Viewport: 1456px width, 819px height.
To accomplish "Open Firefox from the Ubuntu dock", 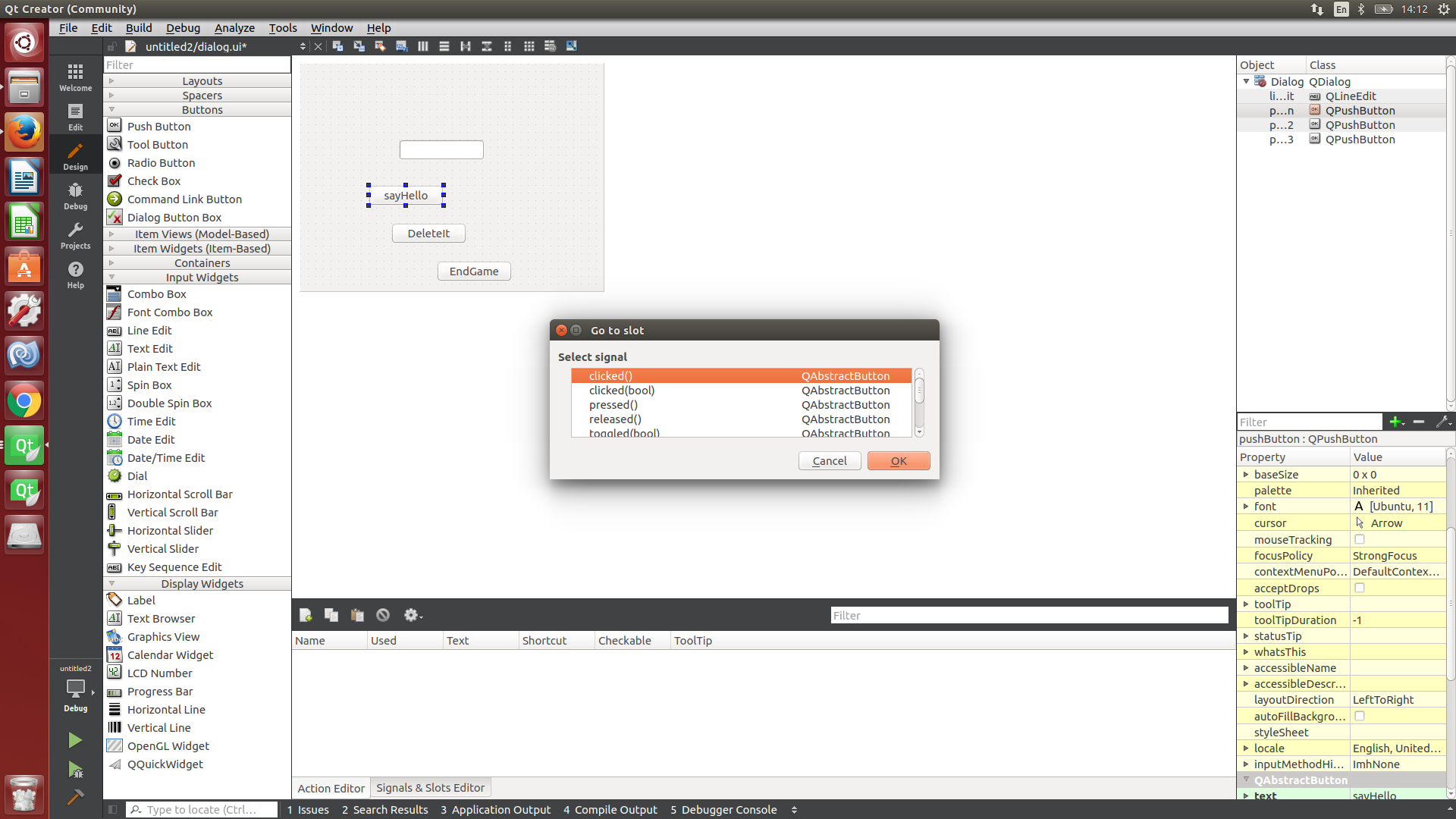I will point(24,132).
